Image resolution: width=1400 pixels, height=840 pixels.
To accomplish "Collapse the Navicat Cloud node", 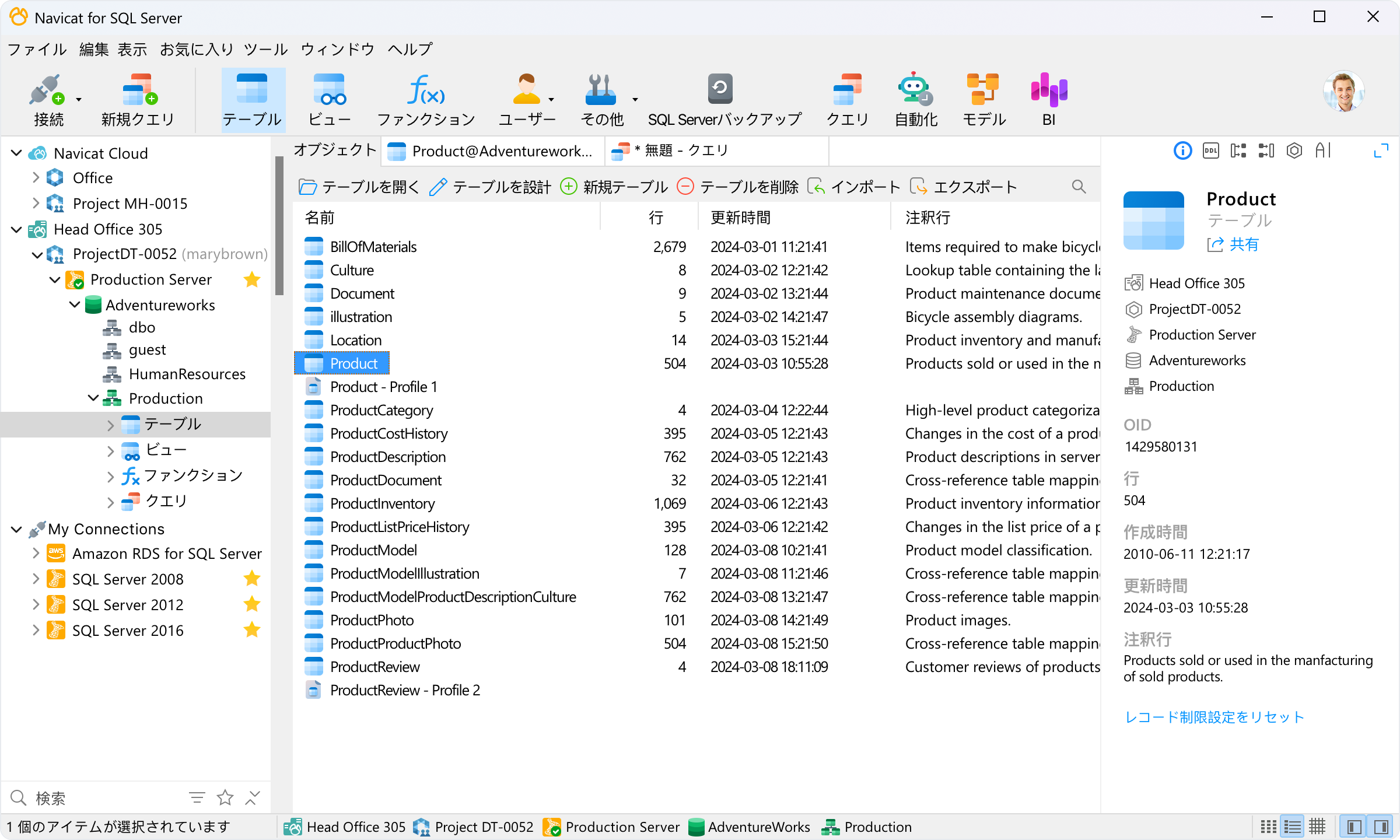I will click(16, 153).
